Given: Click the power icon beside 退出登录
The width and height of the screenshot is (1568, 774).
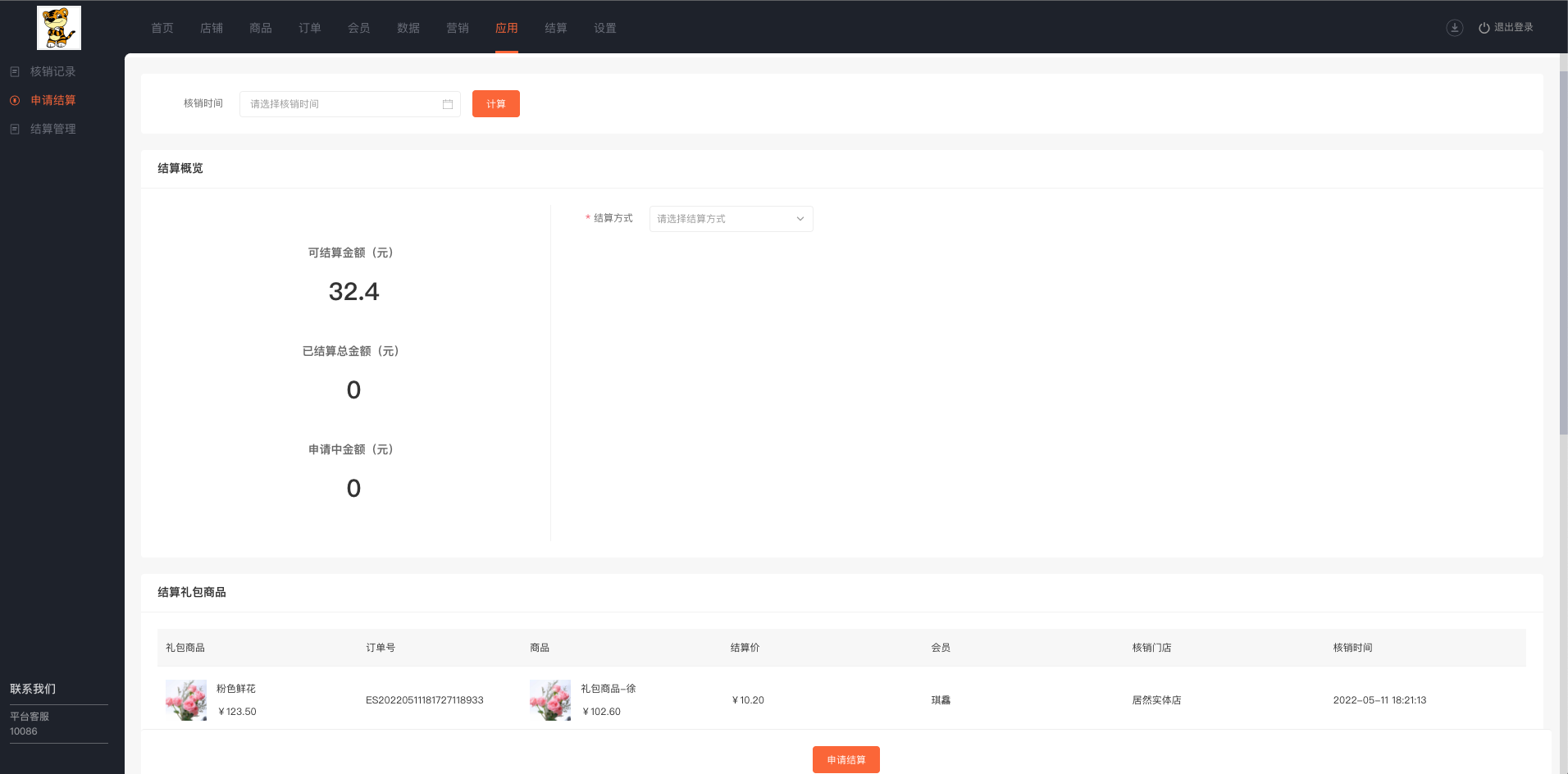Looking at the screenshot, I should pyautogui.click(x=1484, y=28).
